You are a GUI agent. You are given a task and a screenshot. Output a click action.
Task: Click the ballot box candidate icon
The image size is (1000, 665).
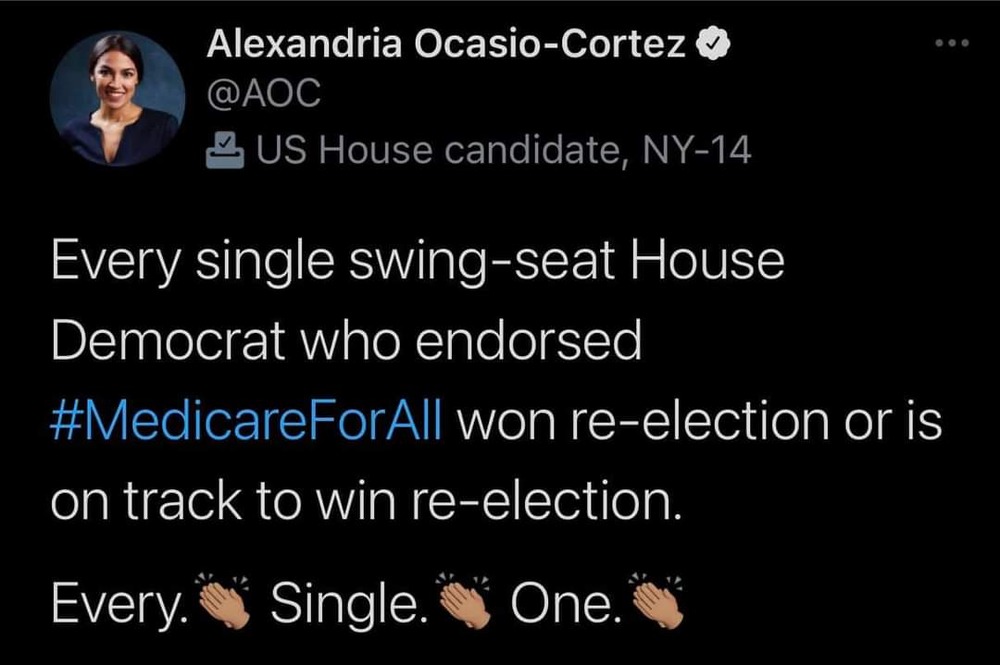coord(224,151)
